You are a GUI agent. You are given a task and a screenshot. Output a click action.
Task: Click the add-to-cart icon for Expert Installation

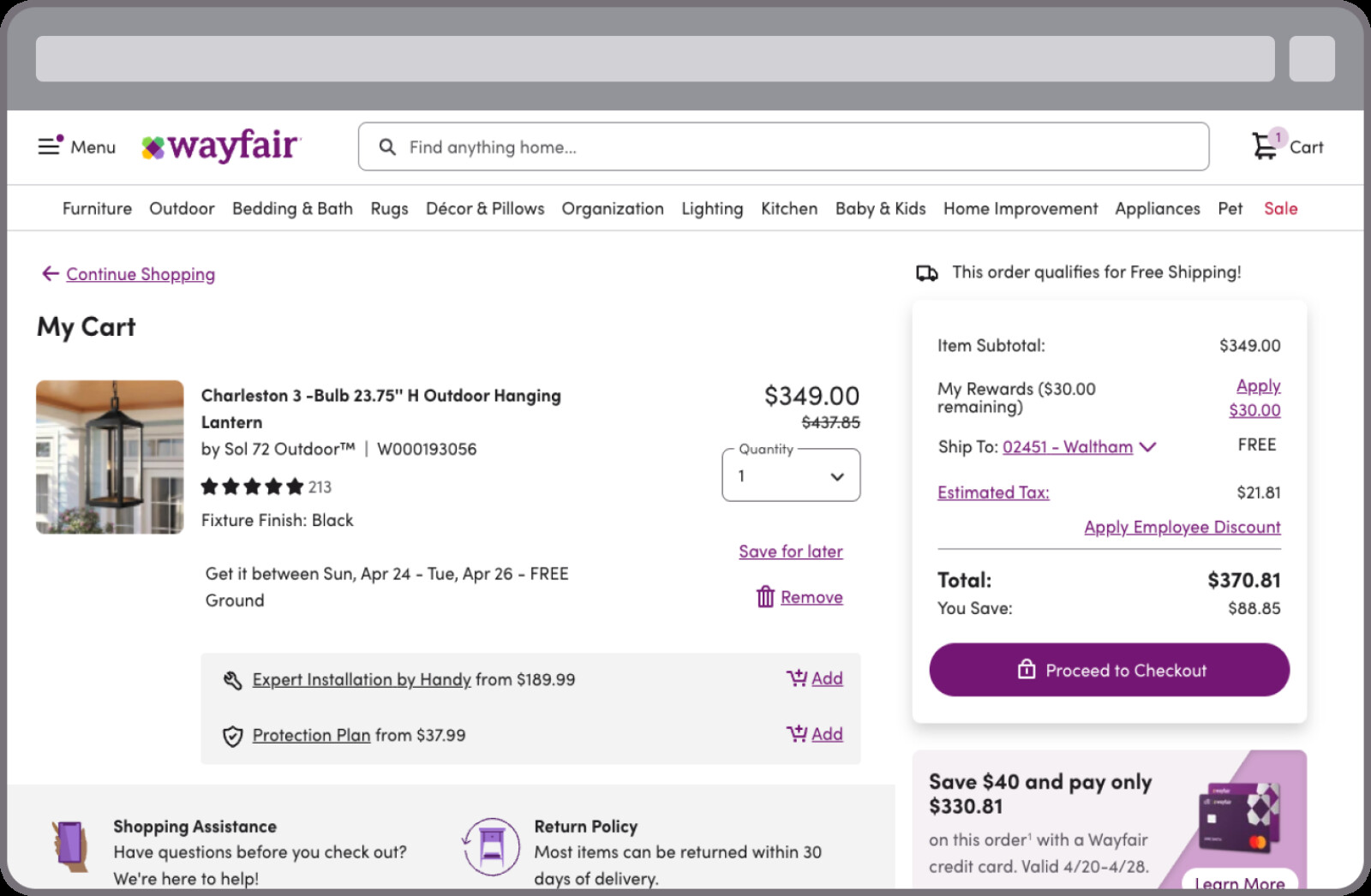click(x=795, y=678)
